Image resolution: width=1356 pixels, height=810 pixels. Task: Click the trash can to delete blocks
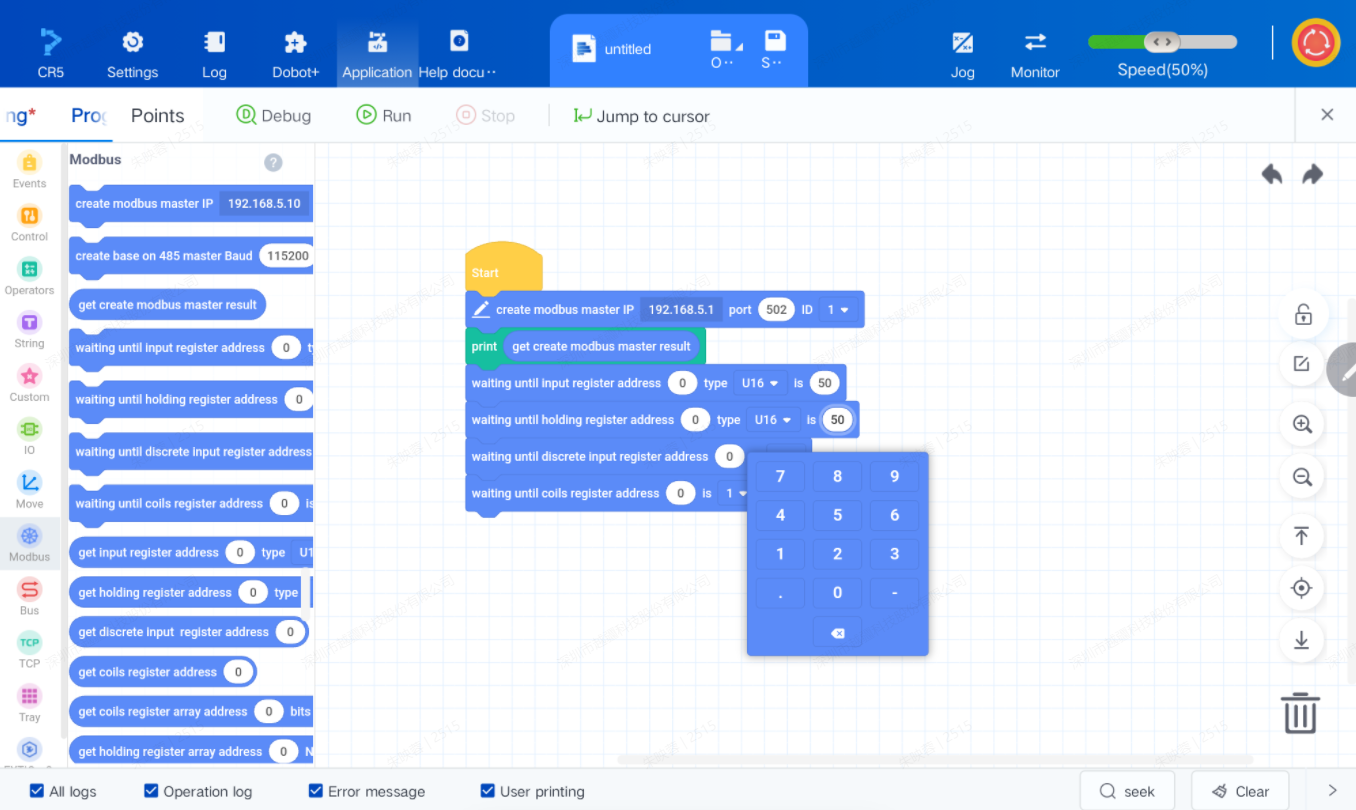point(1300,713)
